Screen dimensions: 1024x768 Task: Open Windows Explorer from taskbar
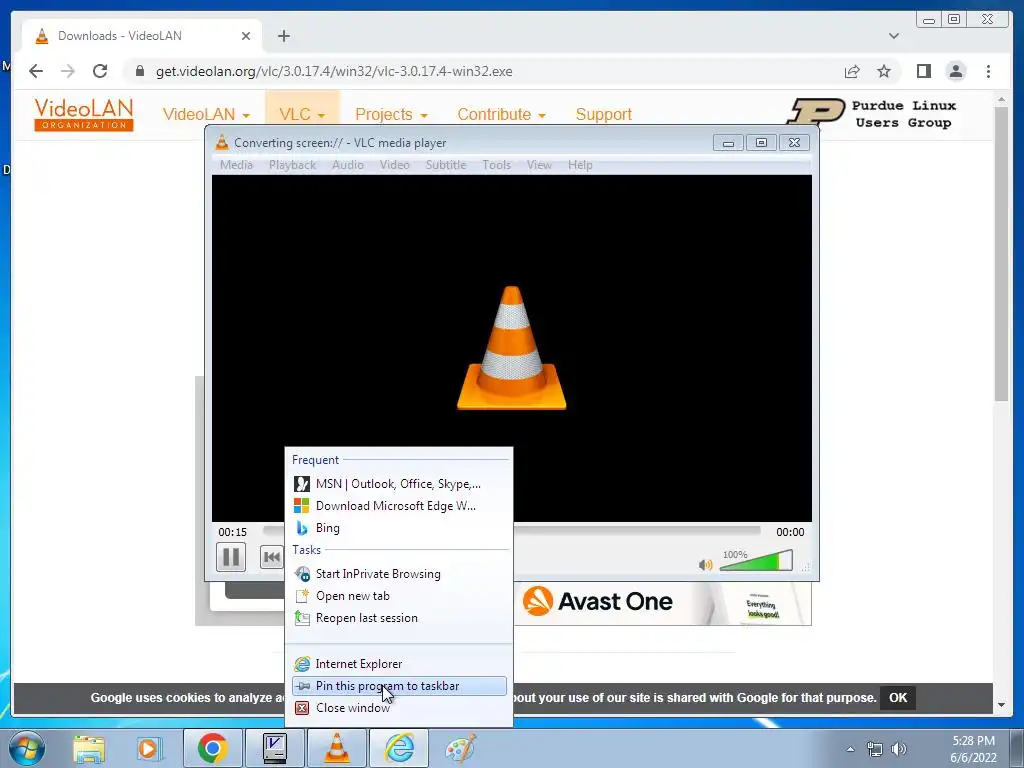click(89, 748)
